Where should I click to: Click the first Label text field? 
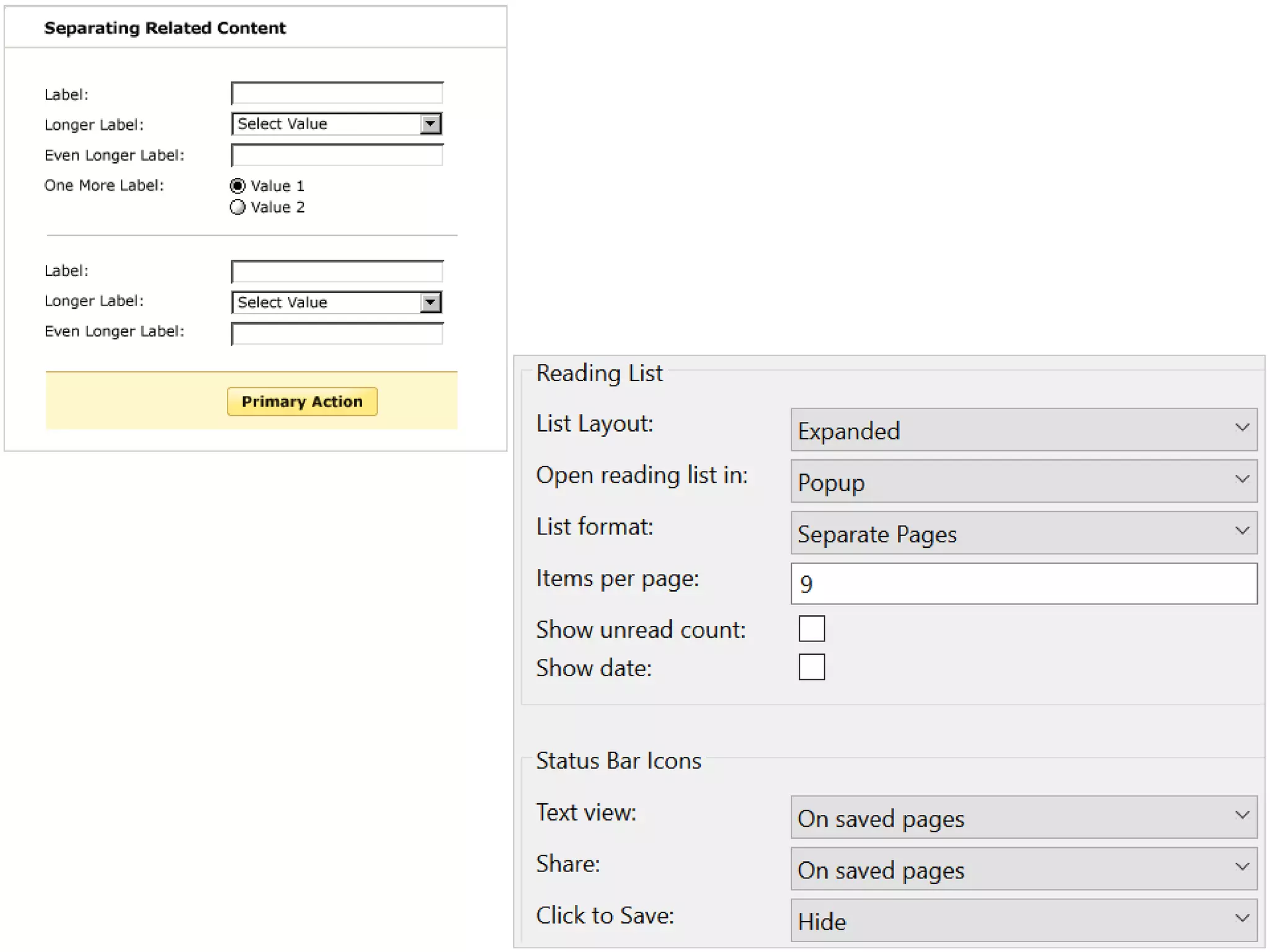tap(337, 94)
